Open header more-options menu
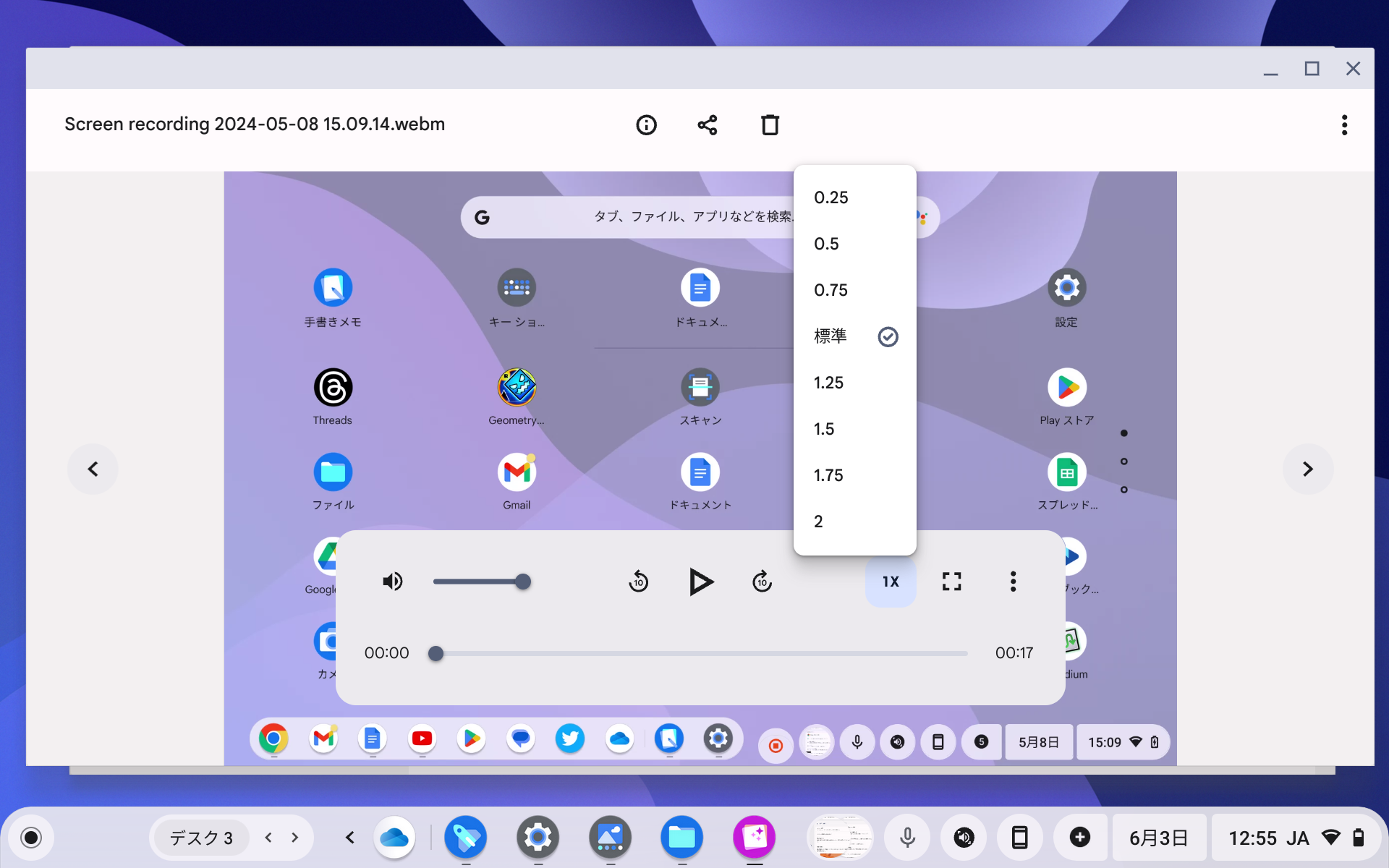The height and width of the screenshot is (868, 1389). point(1344,125)
